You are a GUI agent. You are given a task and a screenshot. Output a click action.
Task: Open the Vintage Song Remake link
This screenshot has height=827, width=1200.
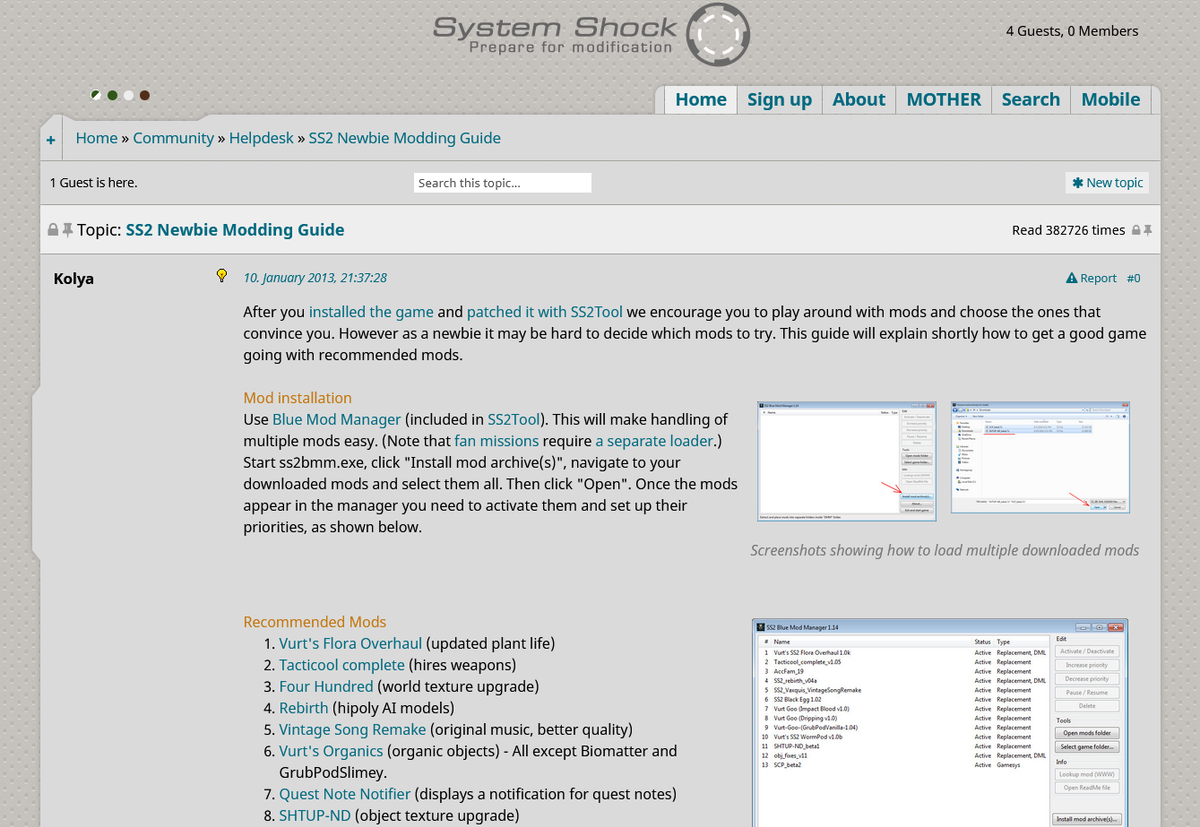click(352, 729)
